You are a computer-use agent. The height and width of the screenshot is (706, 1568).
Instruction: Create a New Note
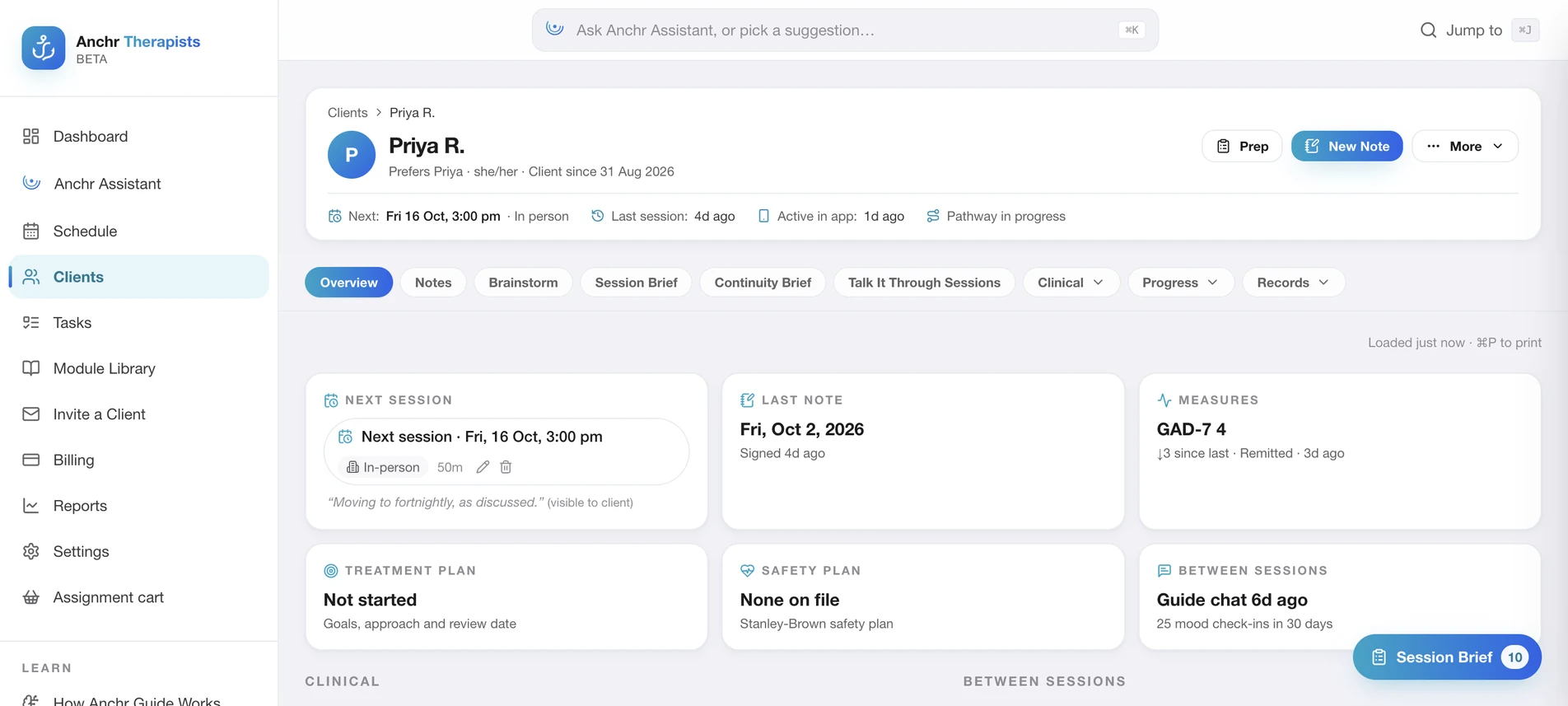(1346, 146)
